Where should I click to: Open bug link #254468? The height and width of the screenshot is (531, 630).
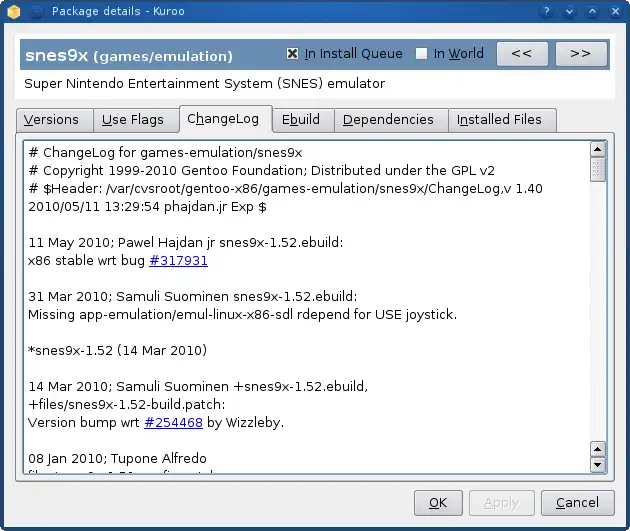[173, 423]
